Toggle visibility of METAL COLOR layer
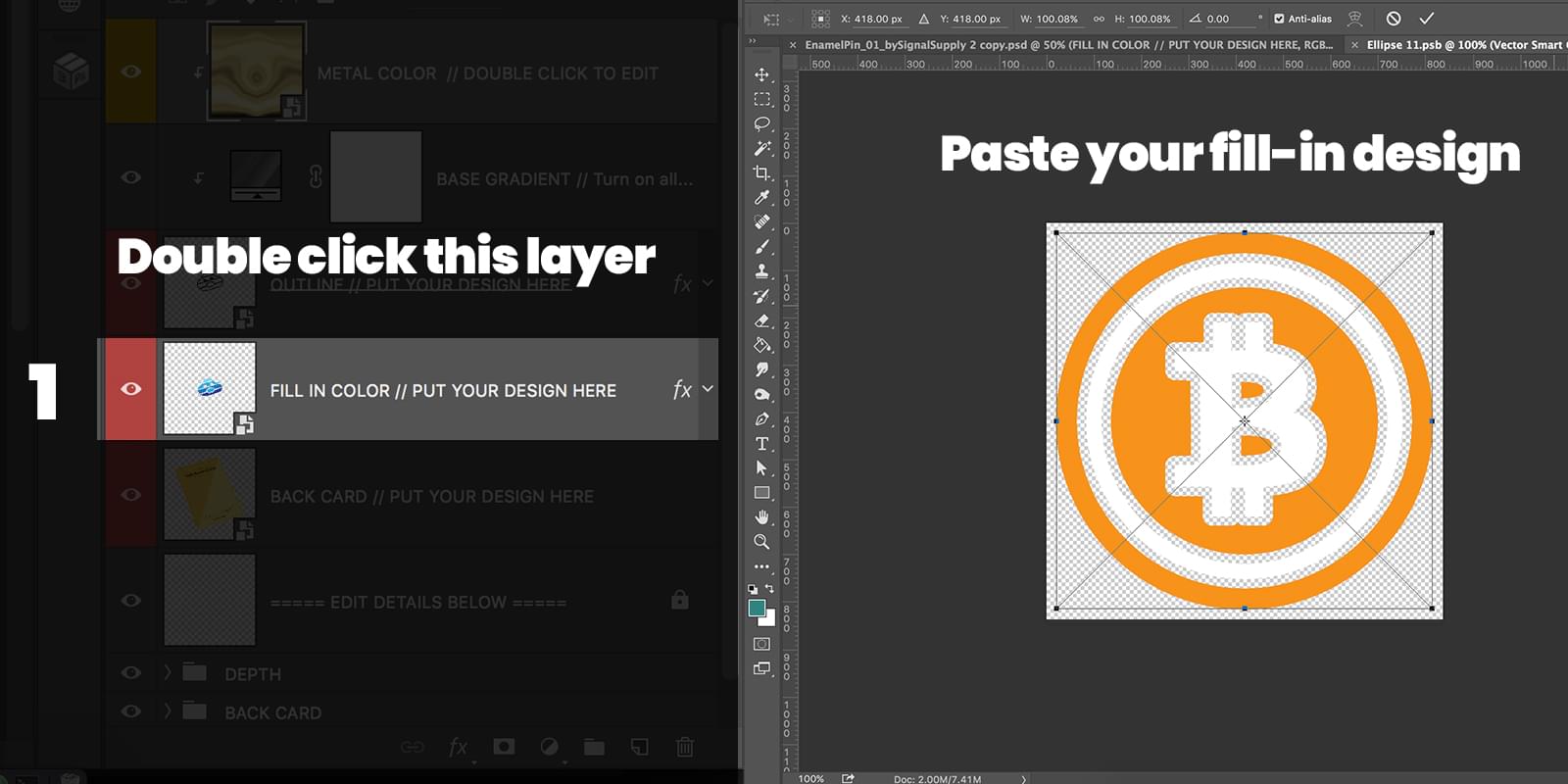Image resolution: width=1568 pixels, height=784 pixels. (x=130, y=72)
